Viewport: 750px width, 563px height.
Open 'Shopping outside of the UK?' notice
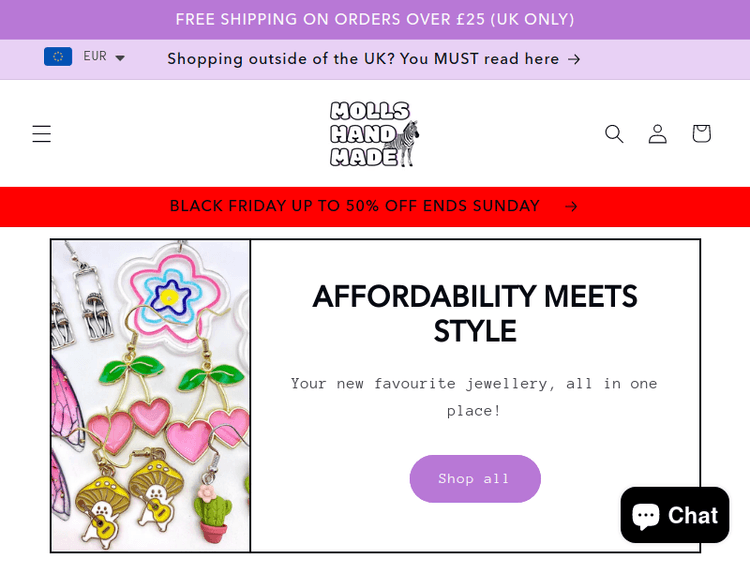[363, 59]
